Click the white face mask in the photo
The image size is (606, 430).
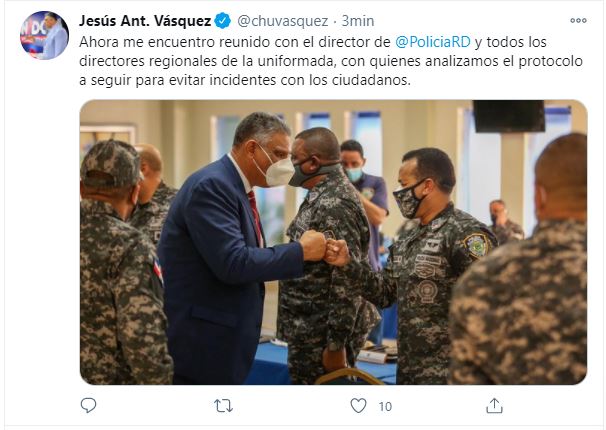point(276,167)
